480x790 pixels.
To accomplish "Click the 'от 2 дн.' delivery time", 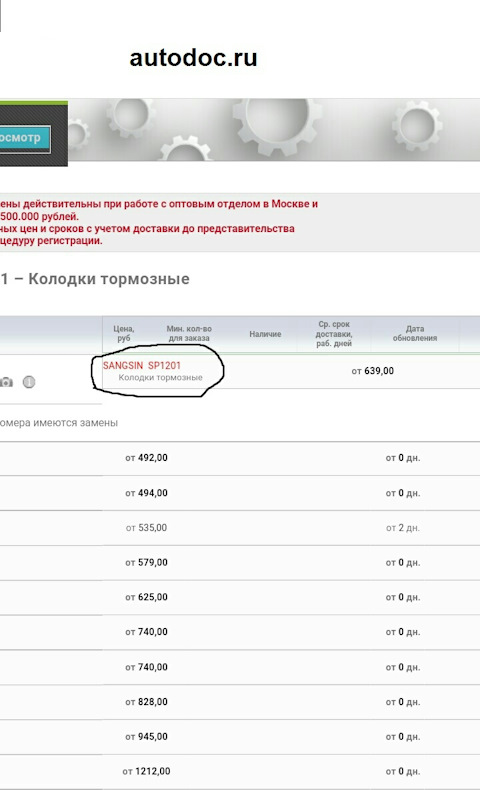I will coord(403,528).
